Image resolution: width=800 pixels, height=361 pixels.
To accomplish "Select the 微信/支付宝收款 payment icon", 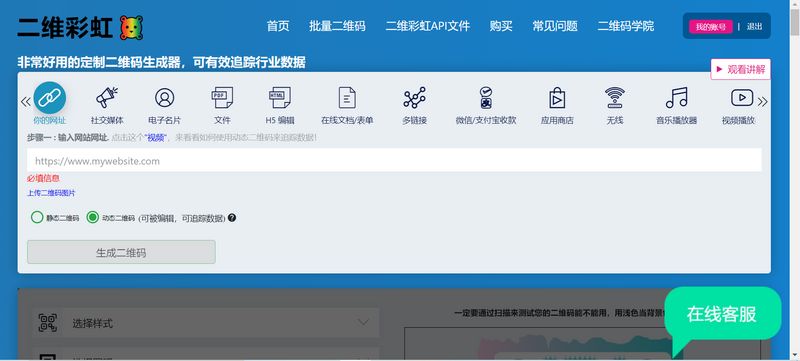I will click(x=486, y=97).
